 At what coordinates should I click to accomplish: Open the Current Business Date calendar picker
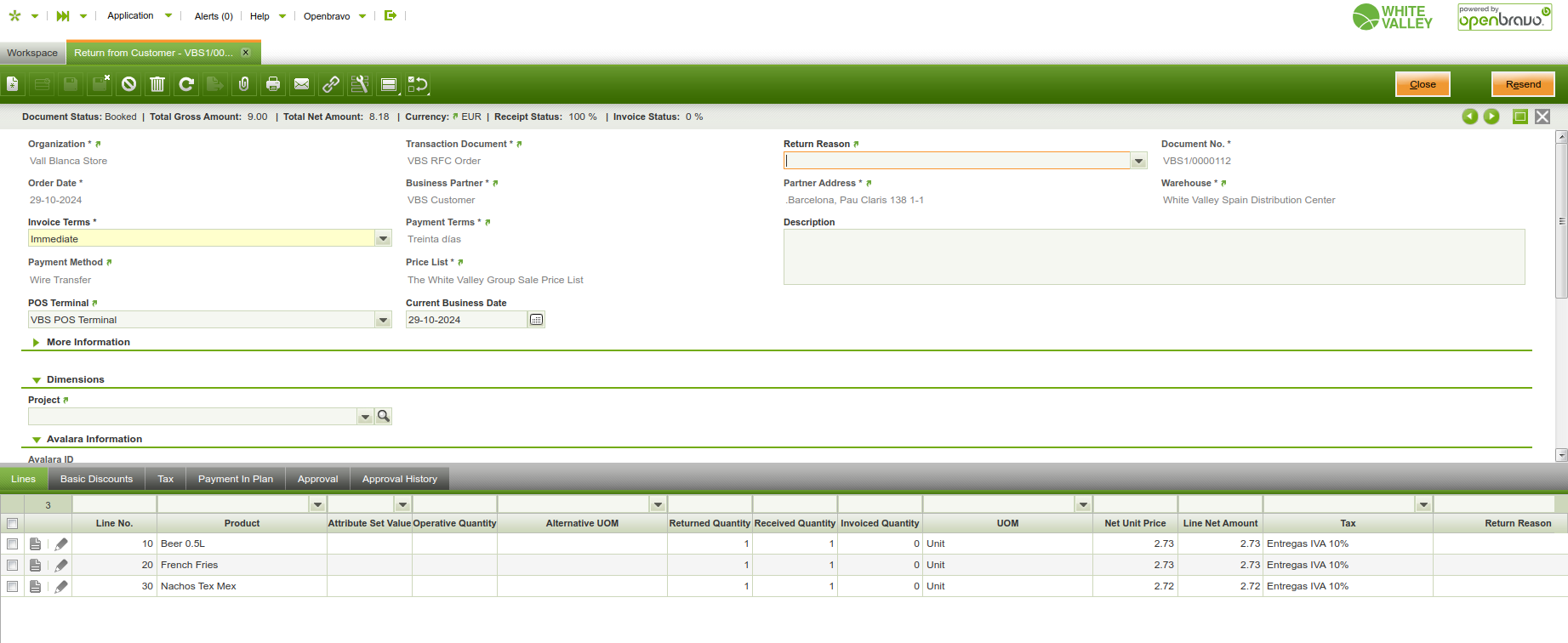pos(536,320)
